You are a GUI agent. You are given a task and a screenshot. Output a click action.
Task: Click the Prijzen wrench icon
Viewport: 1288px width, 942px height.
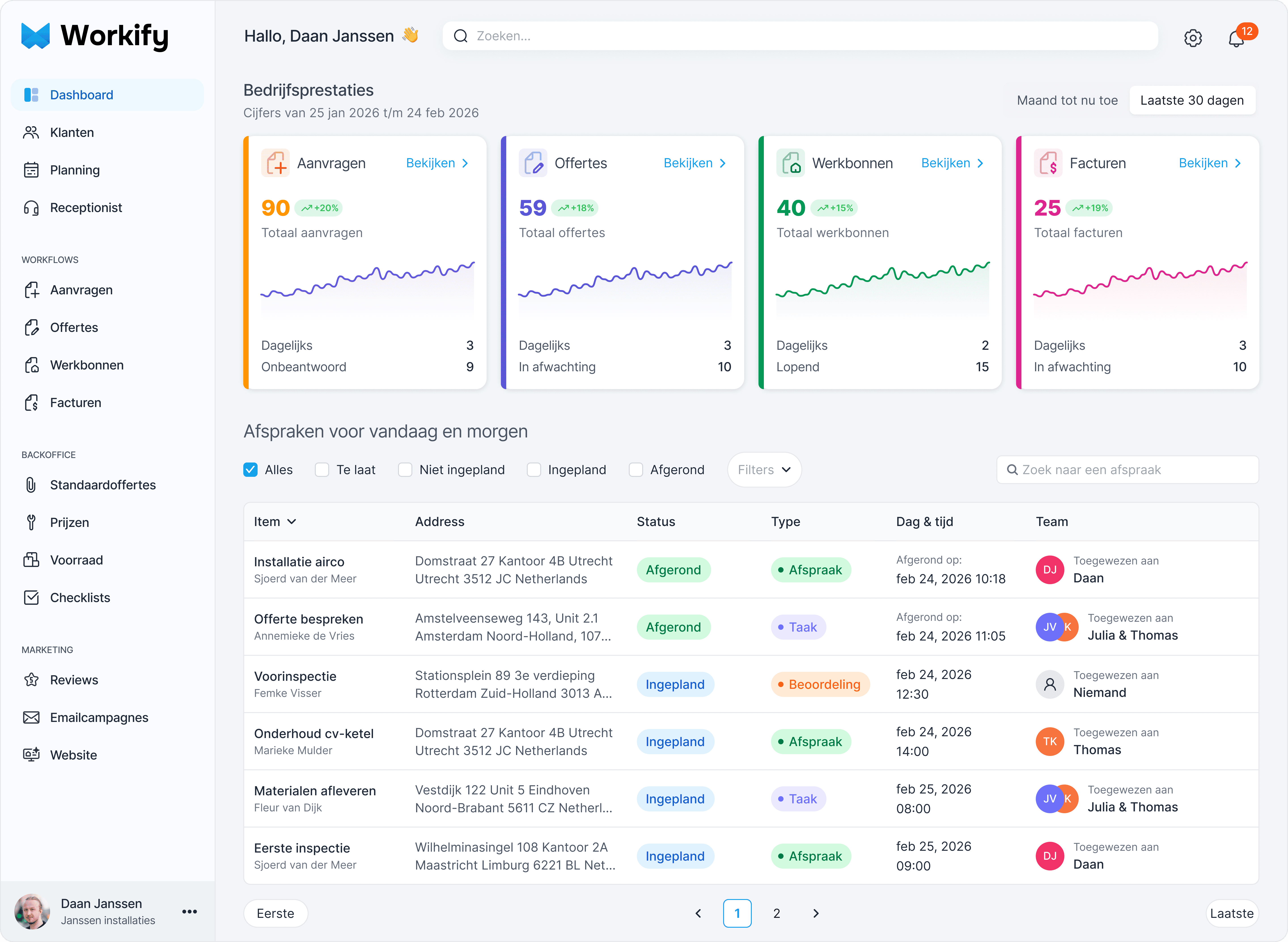coord(31,522)
